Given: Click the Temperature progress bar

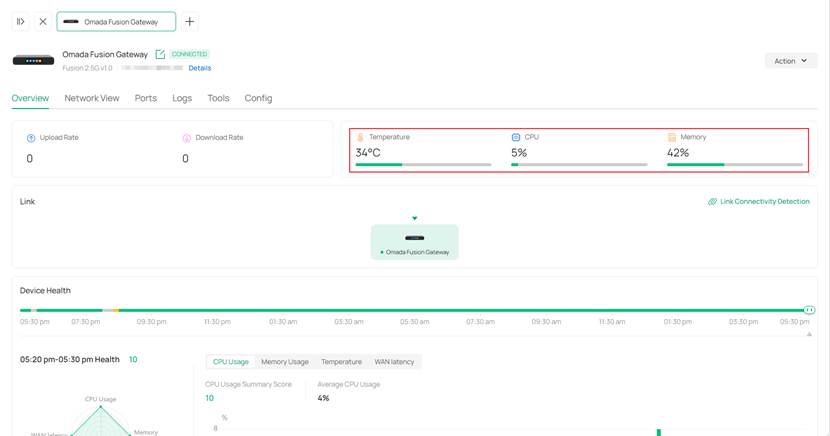Looking at the screenshot, I should point(423,165).
